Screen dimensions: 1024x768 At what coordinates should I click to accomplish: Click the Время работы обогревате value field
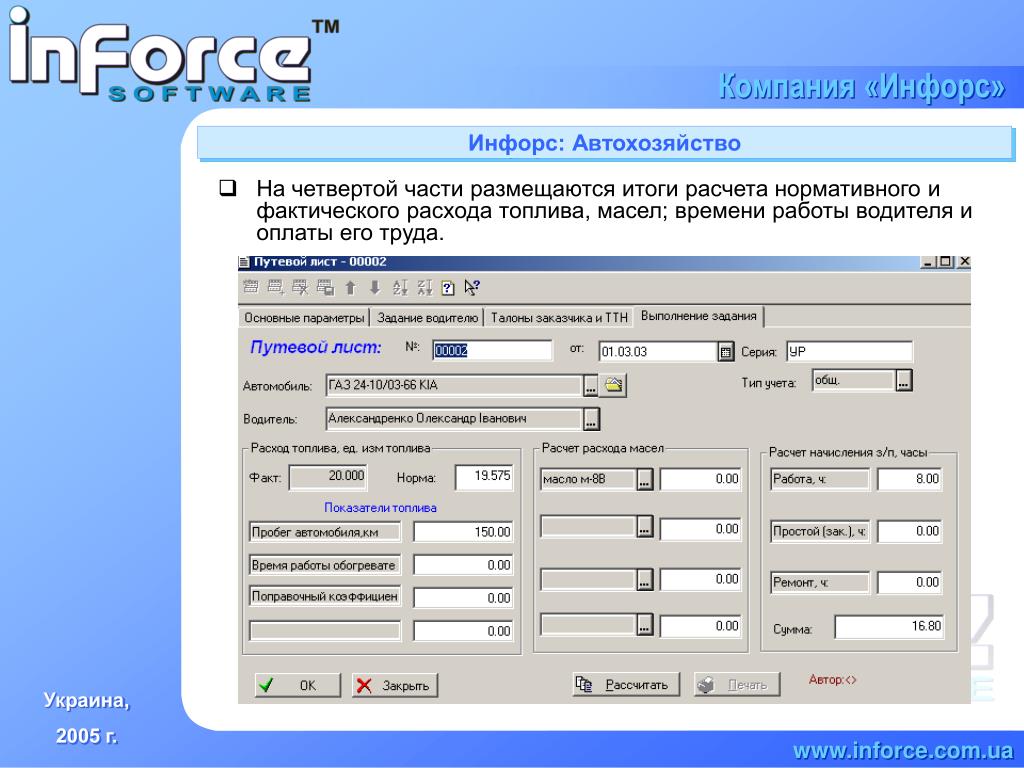click(x=463, y=565)
